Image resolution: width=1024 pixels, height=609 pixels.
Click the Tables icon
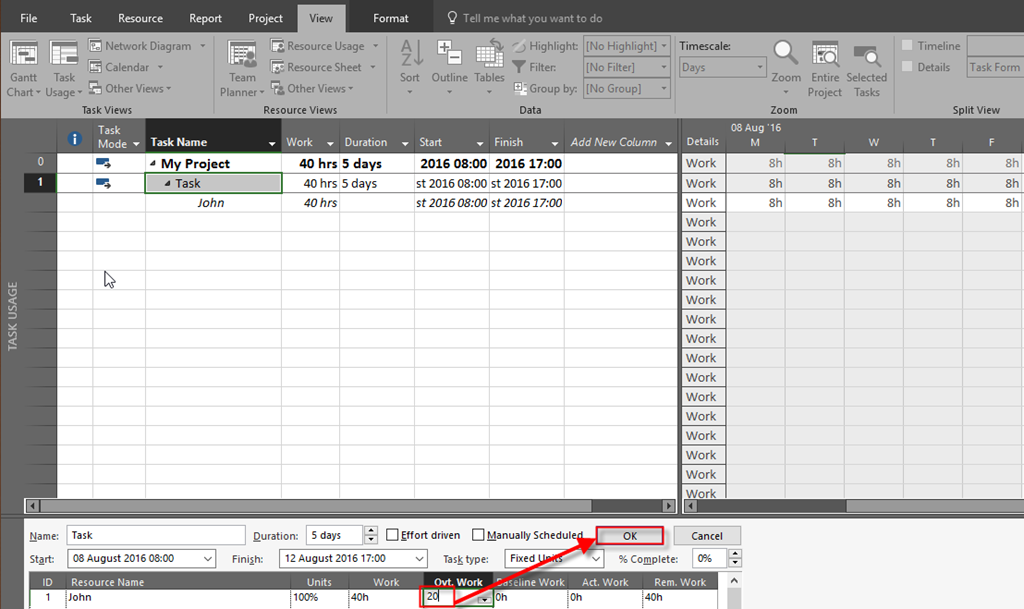pyautogui.click(x=489, y=56)
